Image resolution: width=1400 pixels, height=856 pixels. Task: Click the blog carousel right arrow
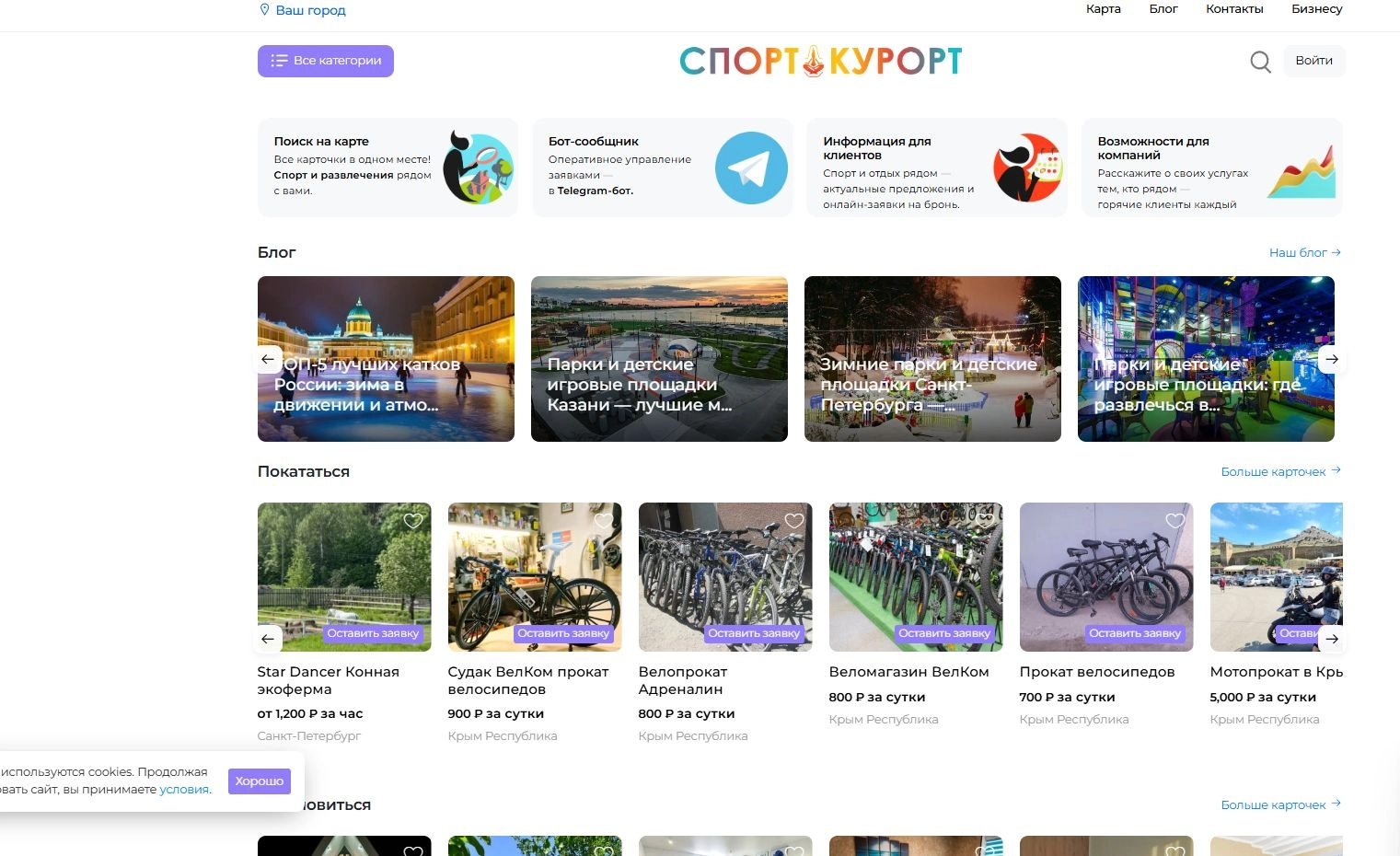click(x=1331, y=359)
